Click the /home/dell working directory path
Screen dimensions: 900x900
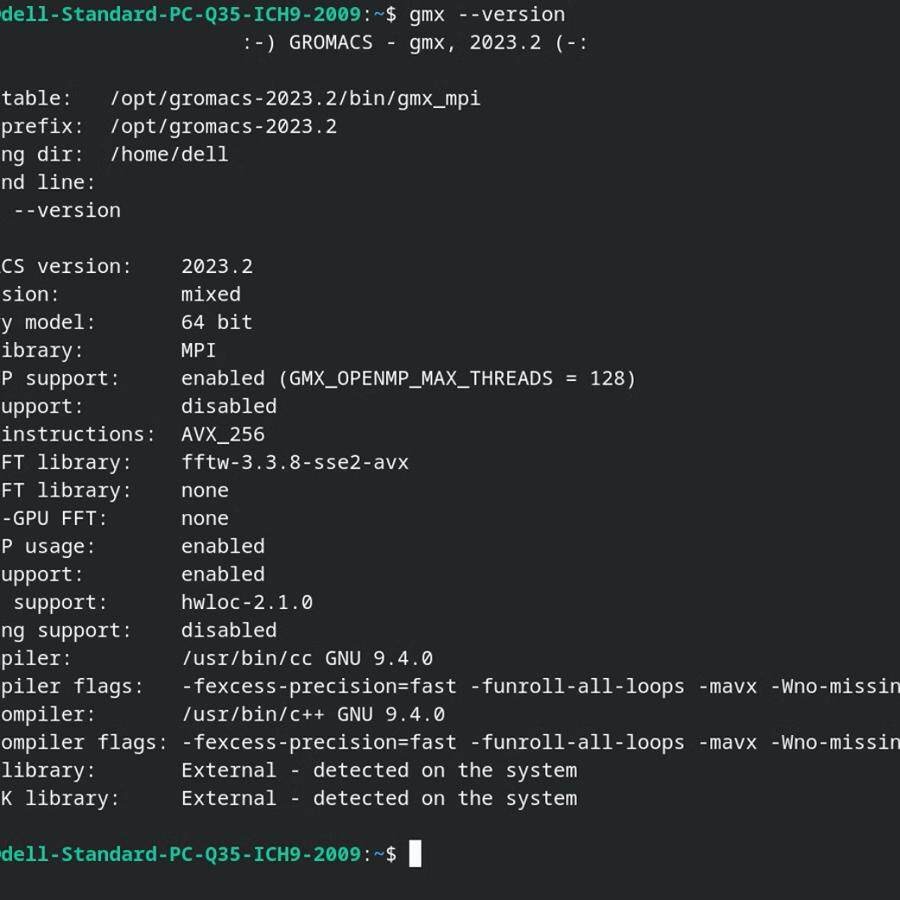[169, 154]
